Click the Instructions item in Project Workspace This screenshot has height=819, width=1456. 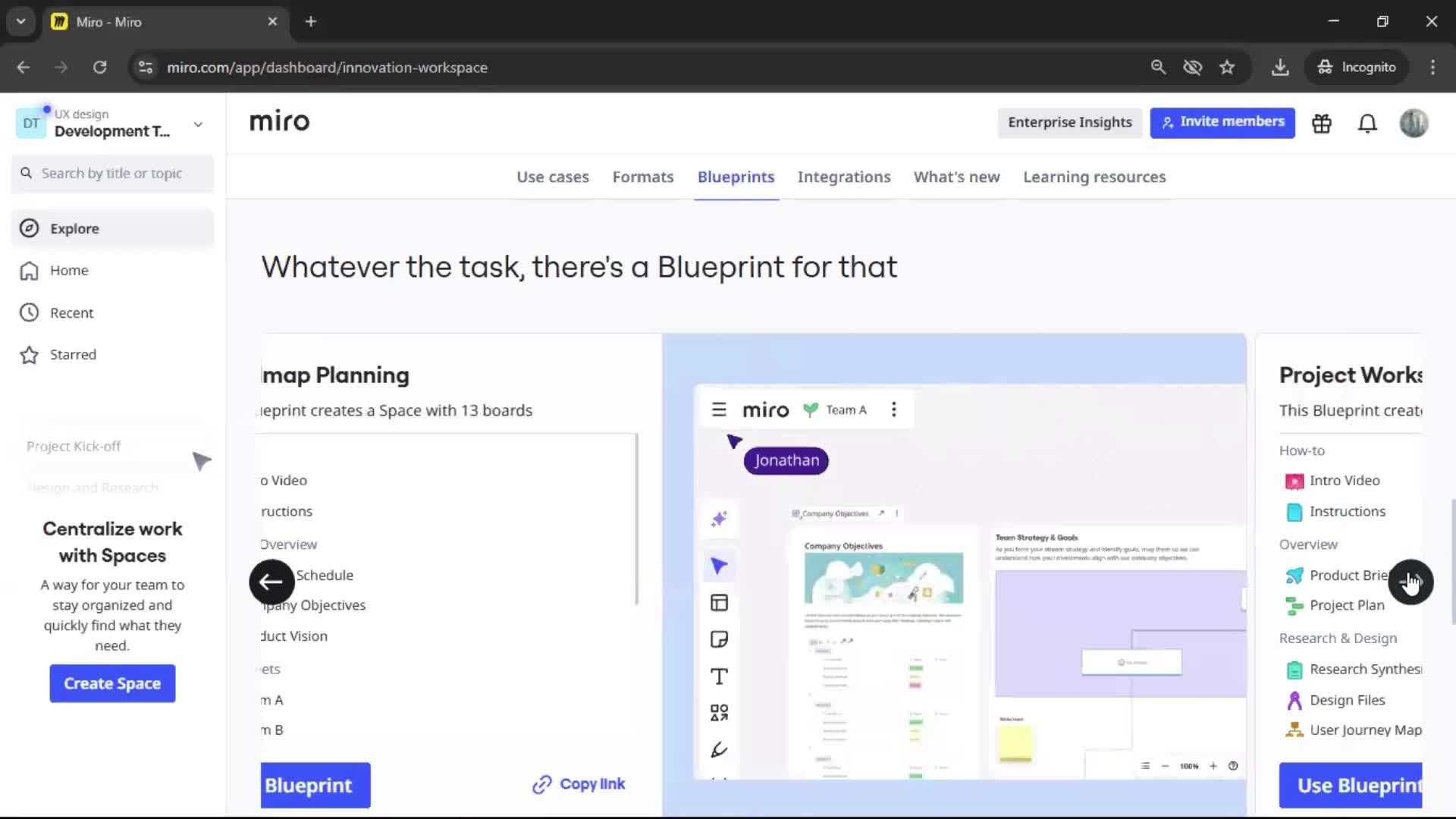pos(1335,512)
